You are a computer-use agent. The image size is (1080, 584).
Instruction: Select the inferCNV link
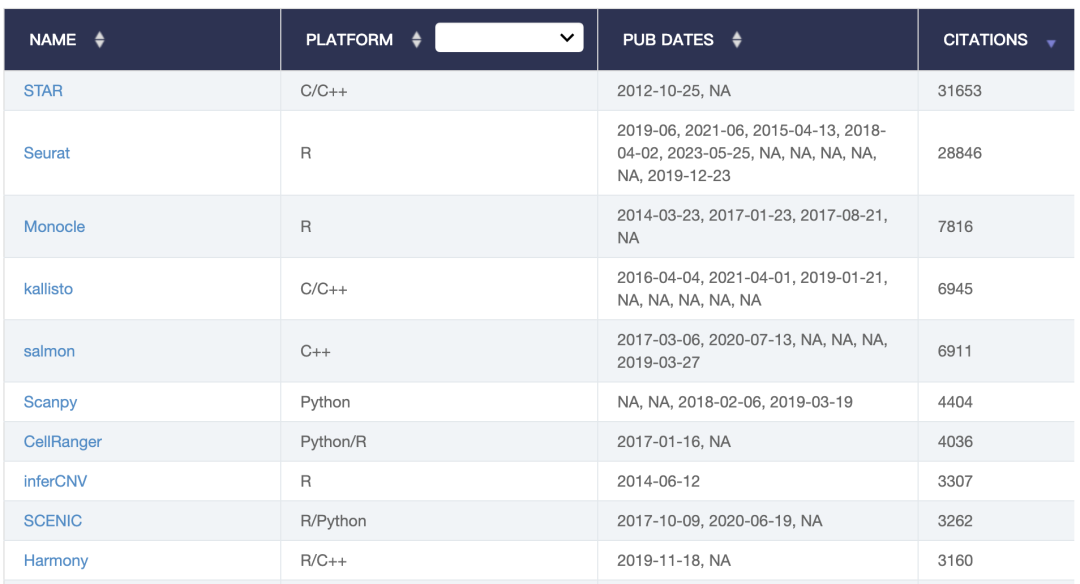click(55, 481)
